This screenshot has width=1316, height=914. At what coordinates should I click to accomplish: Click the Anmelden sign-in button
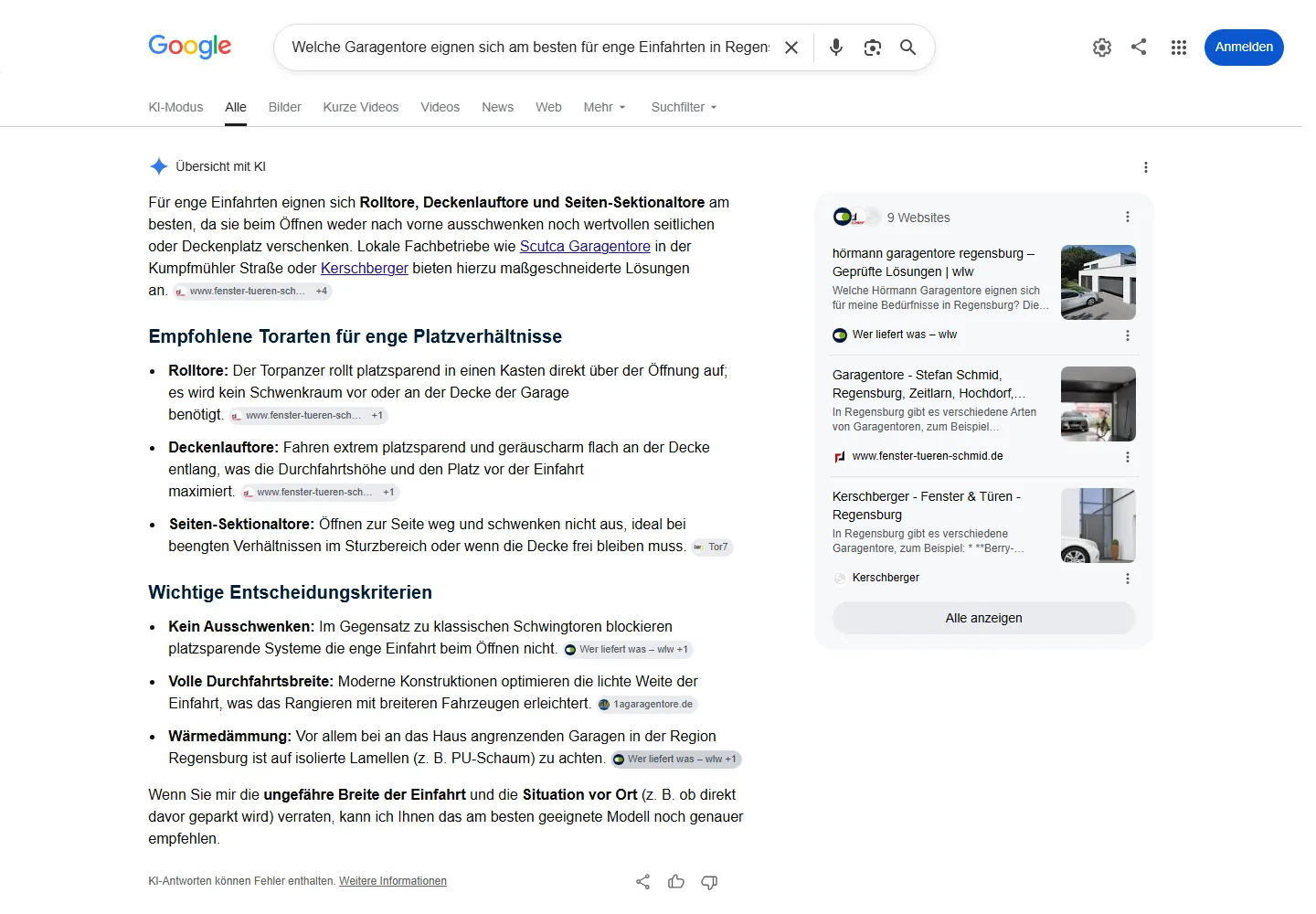[1244, 48]
